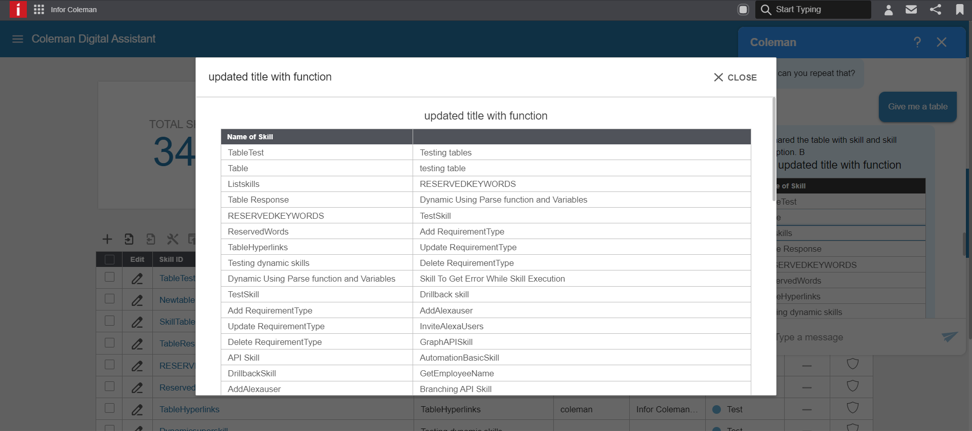
Task: Select the 'AutomationBasicSkill' cell
Action: (x=581, y=357)
